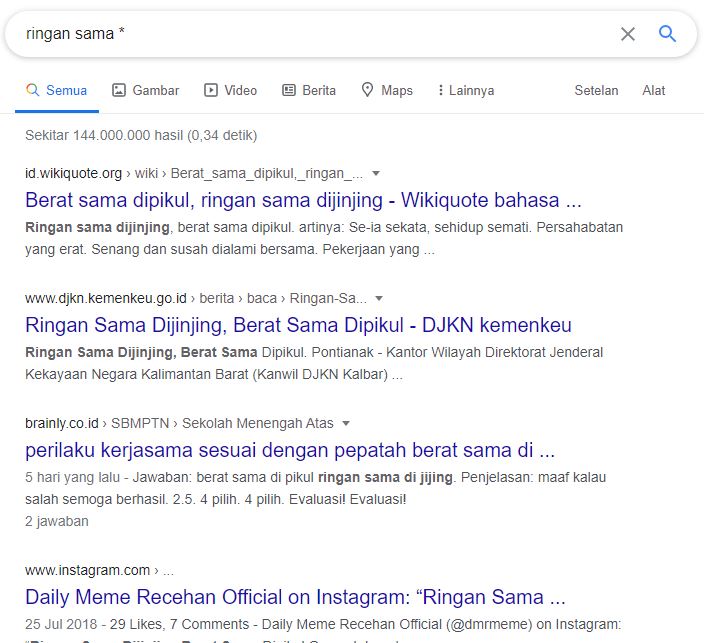The image size is (704, 643).
Task: Open the Alat tools option
Action: tap(654, 90)
